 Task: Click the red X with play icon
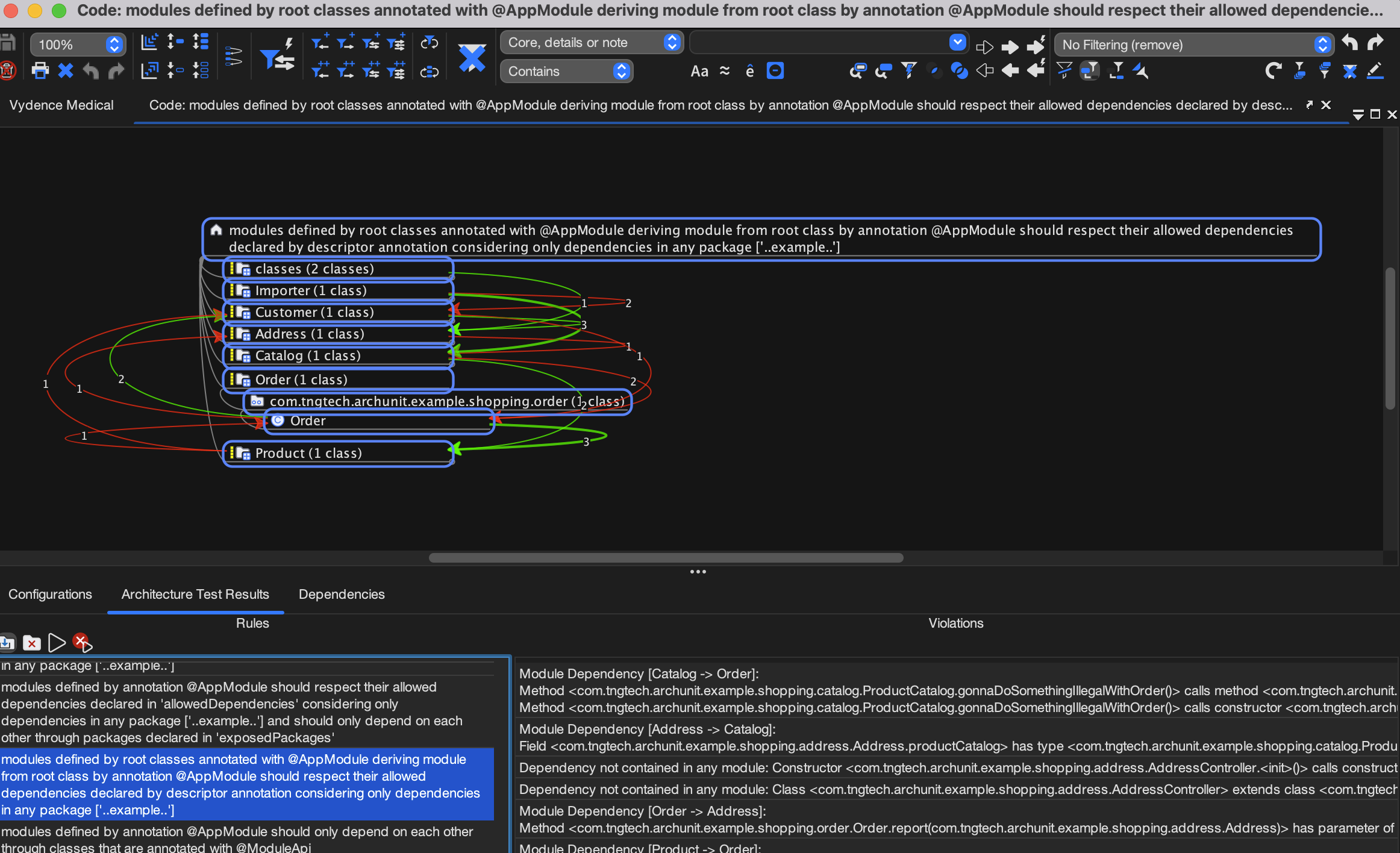tap(82, 643)
